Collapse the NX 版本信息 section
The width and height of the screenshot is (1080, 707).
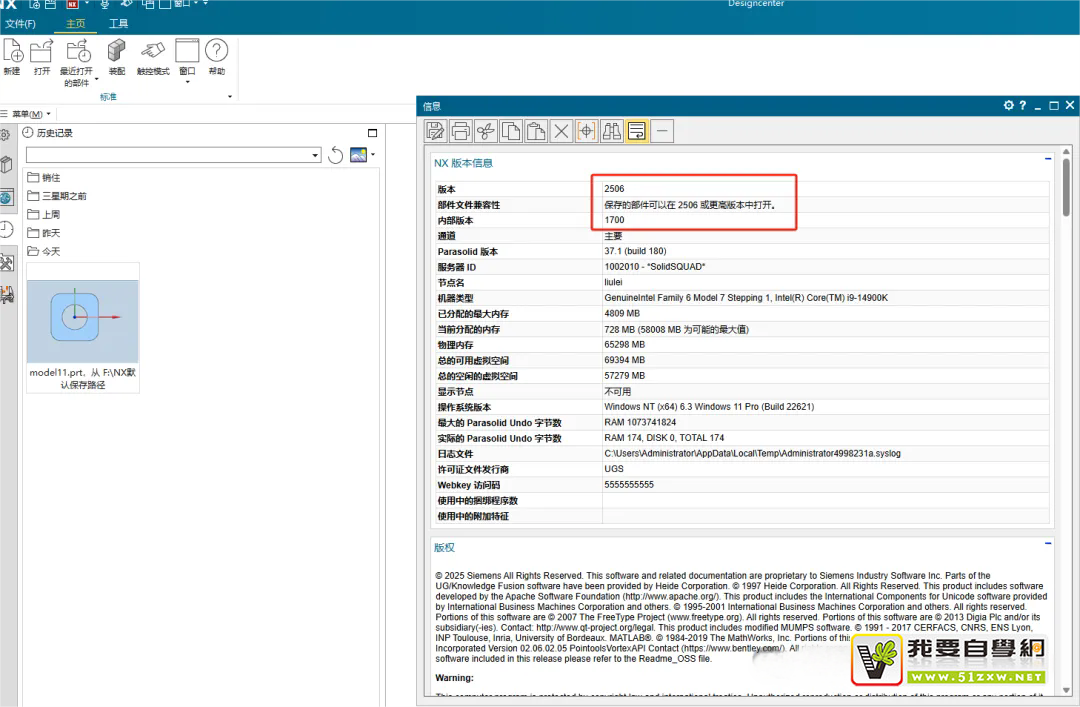1048,159
